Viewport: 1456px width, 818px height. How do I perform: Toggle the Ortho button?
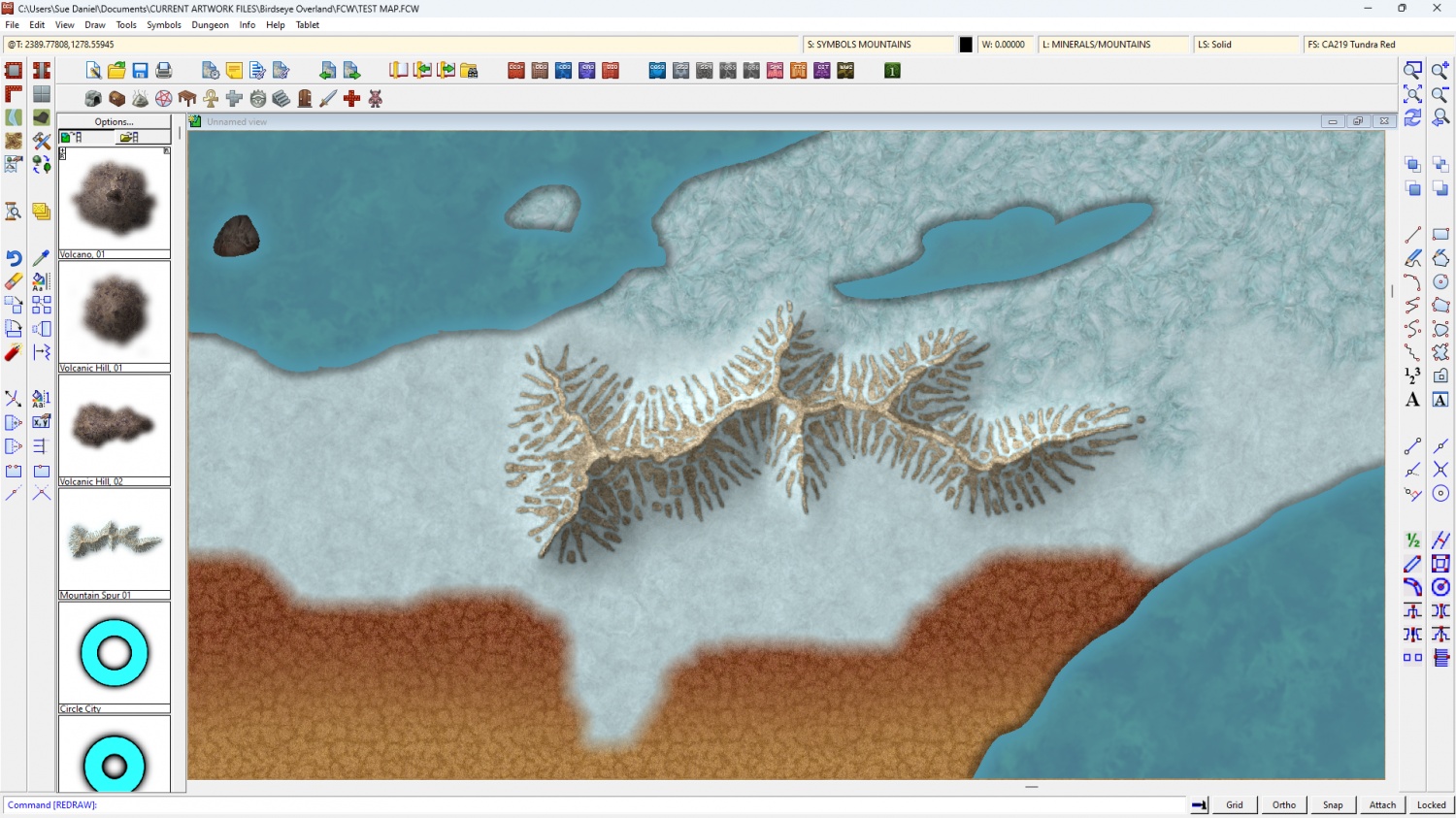point(1284,804)
